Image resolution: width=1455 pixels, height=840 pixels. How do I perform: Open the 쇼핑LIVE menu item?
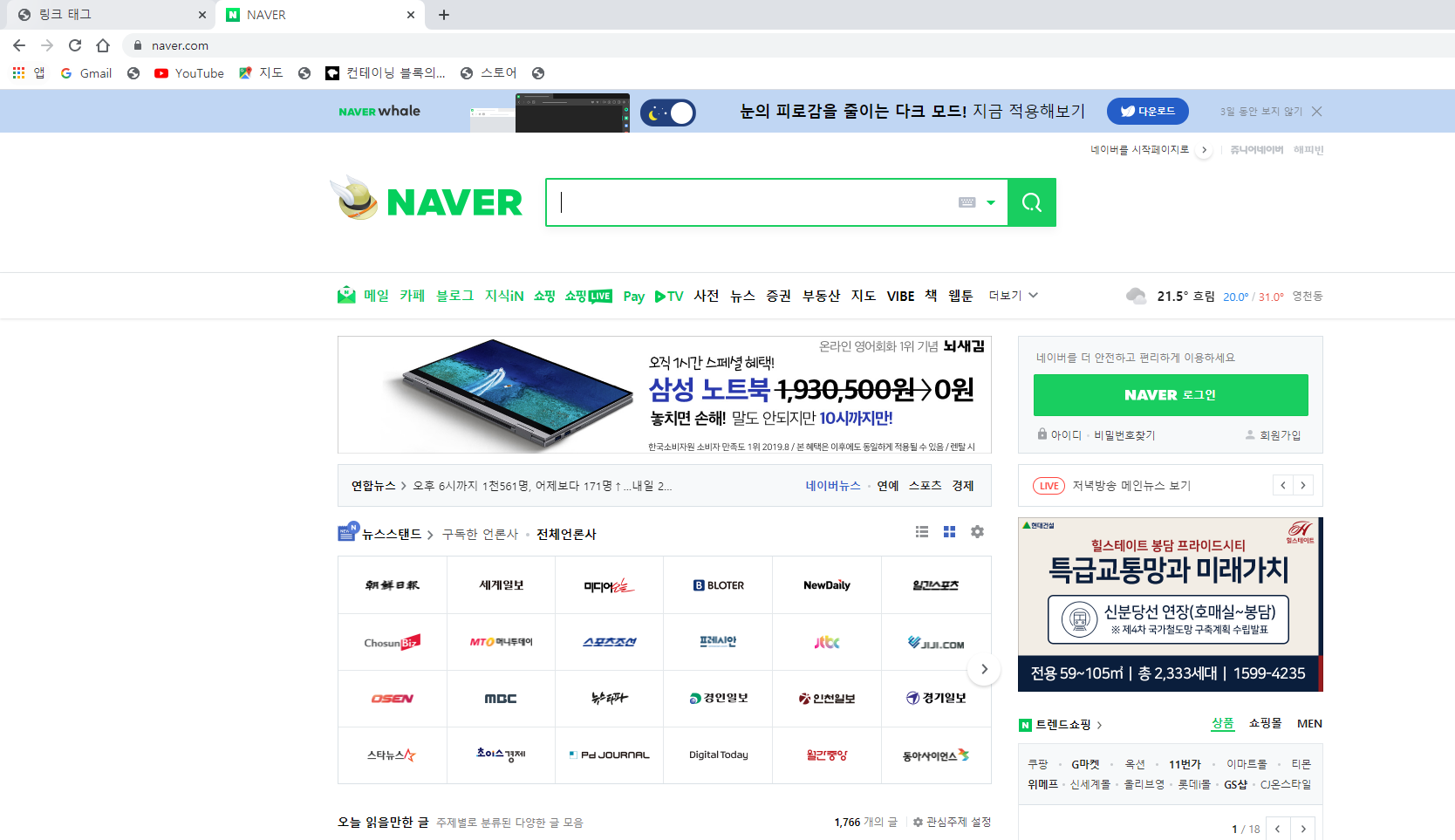click(x=588, y=296)
